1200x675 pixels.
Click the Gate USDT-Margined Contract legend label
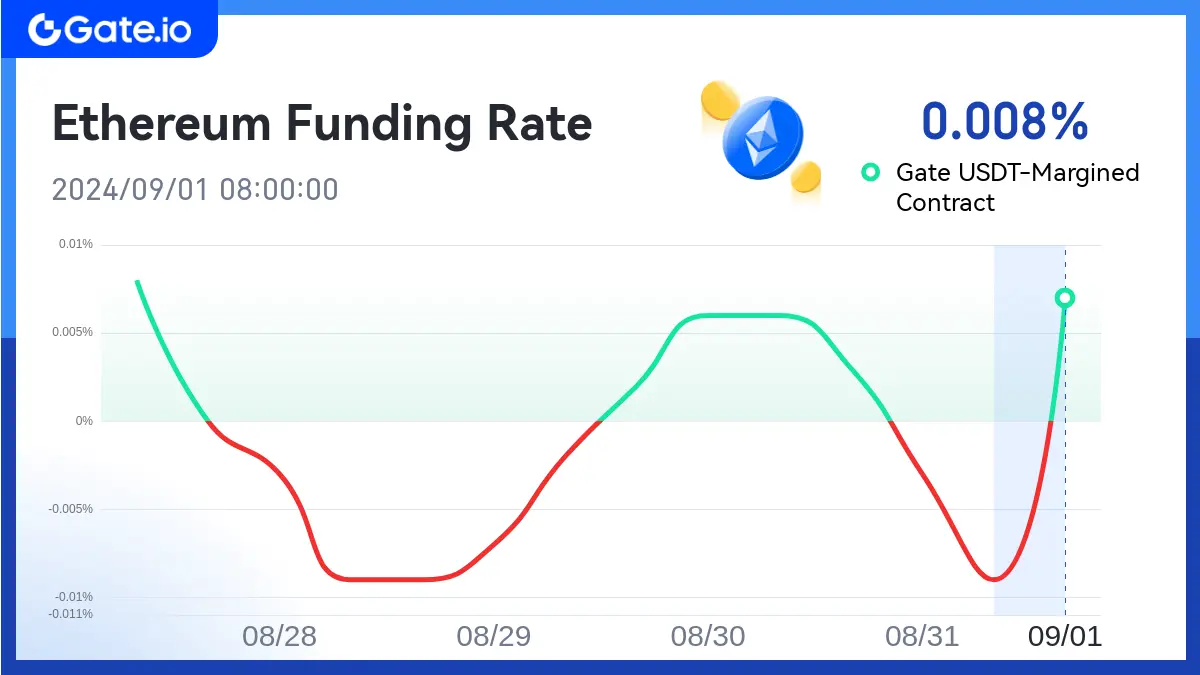1017,187
